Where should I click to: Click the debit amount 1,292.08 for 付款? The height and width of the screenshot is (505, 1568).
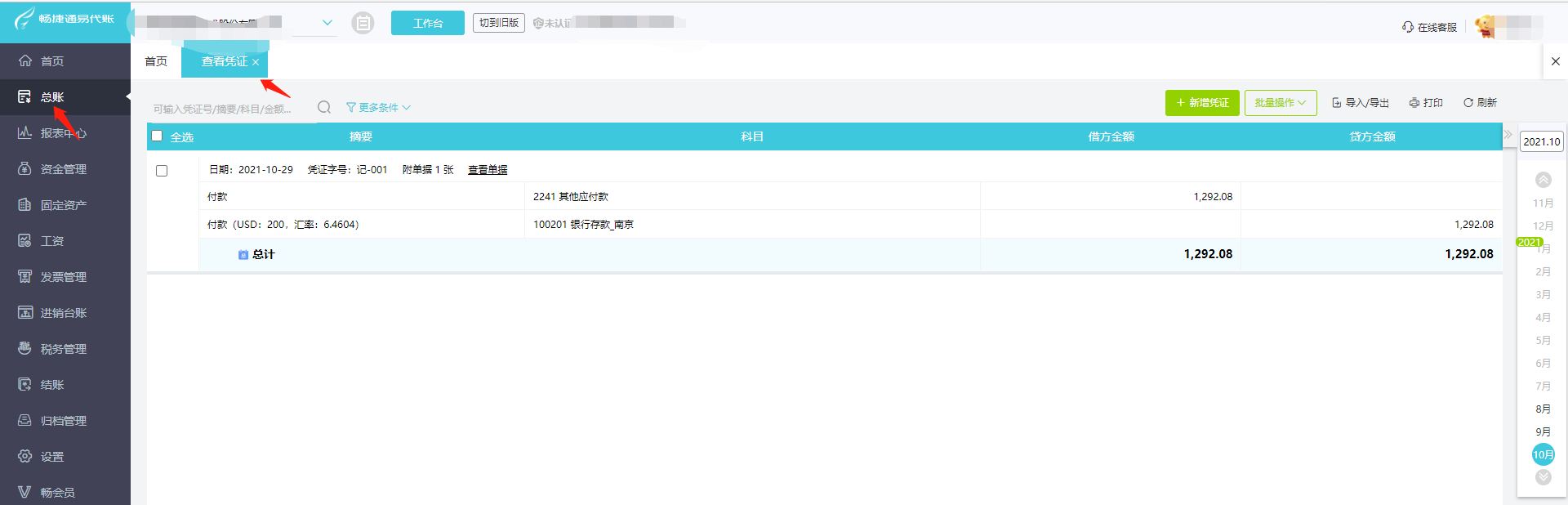1213,196
